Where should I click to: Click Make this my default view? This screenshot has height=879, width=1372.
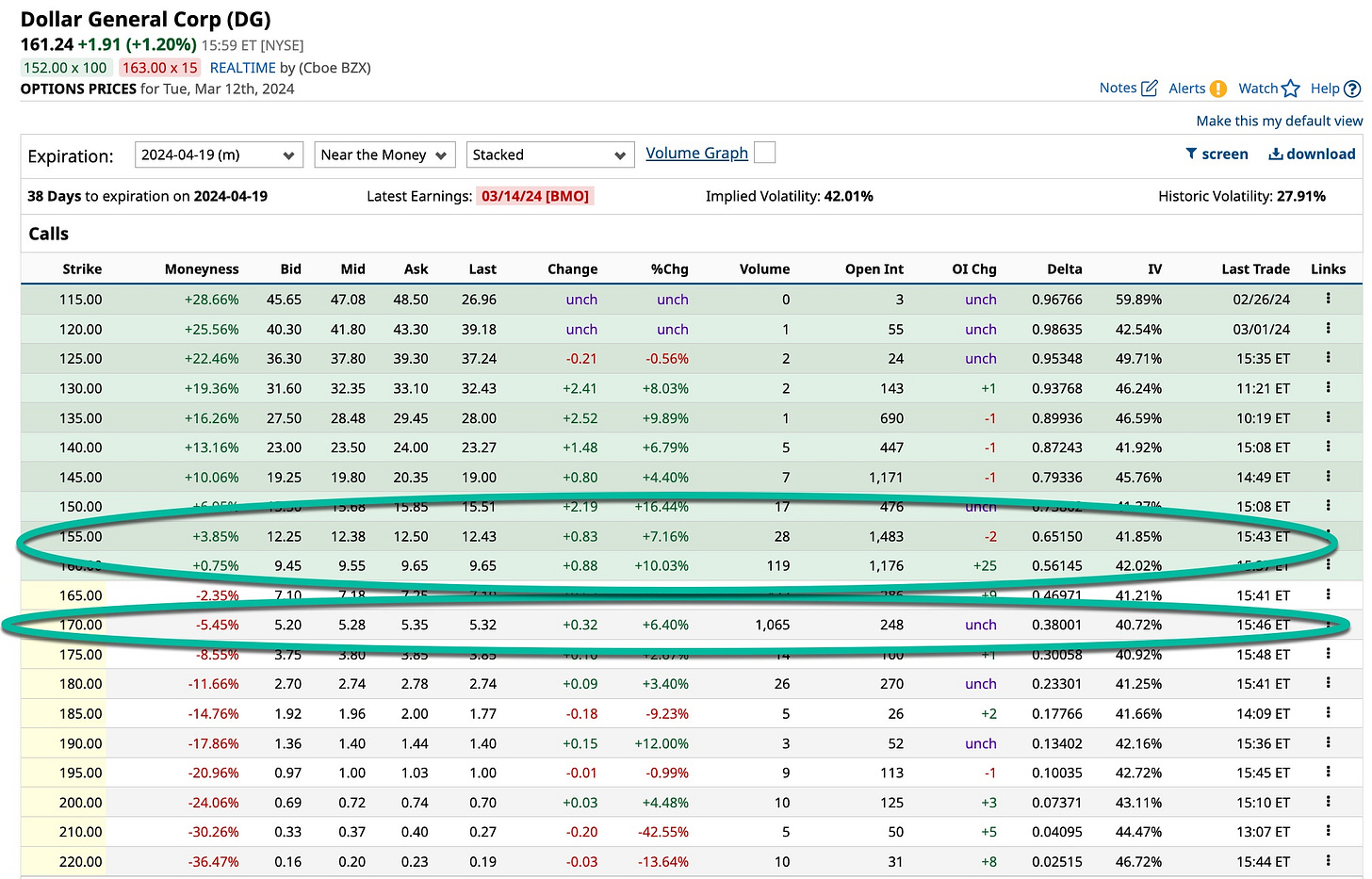[x=1279, y=121]
